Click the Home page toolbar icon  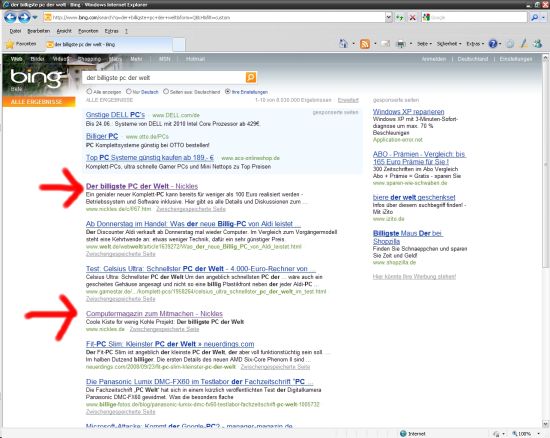point(343,44)
